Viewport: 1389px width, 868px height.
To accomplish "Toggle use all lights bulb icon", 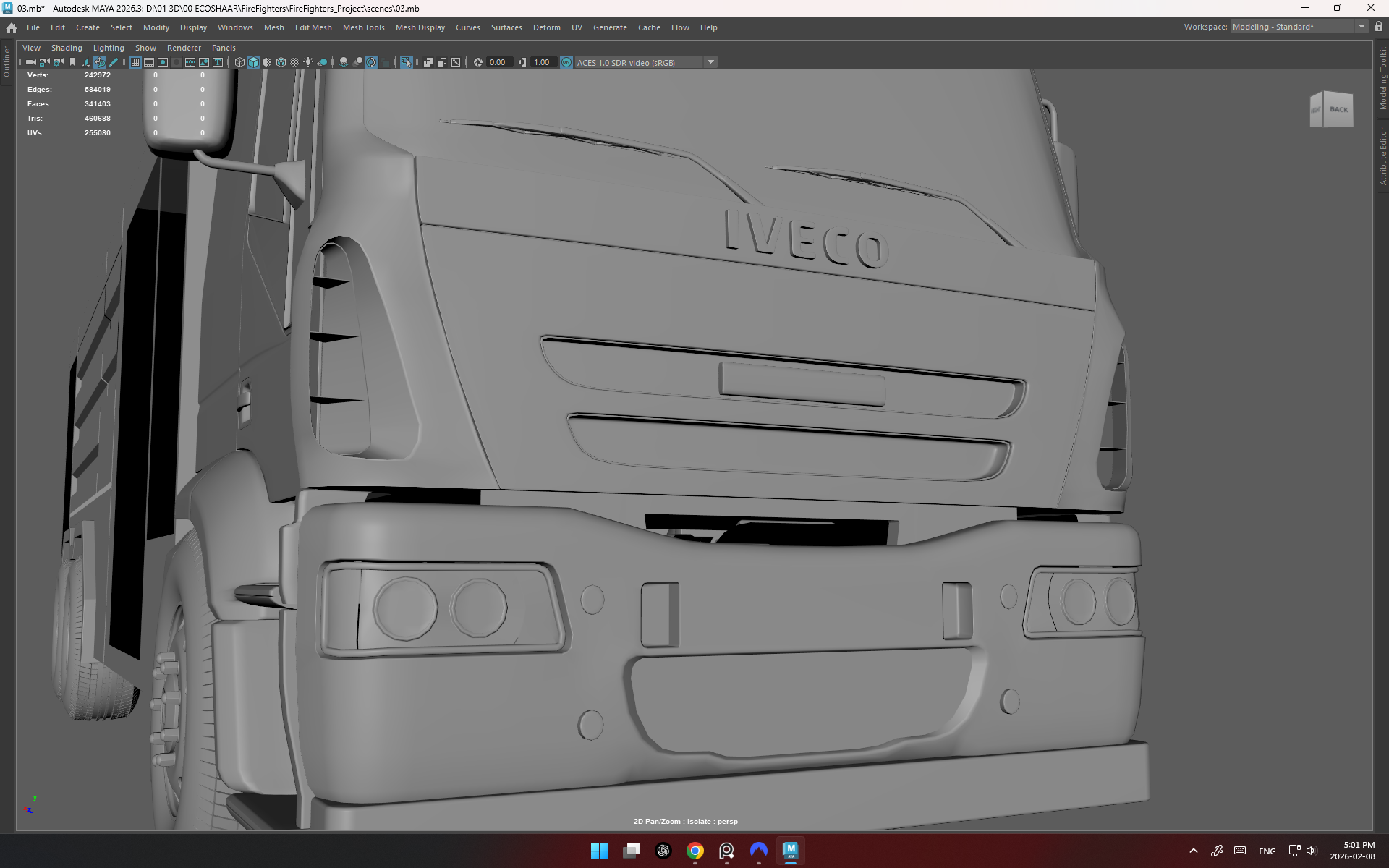I will point(308,62).
